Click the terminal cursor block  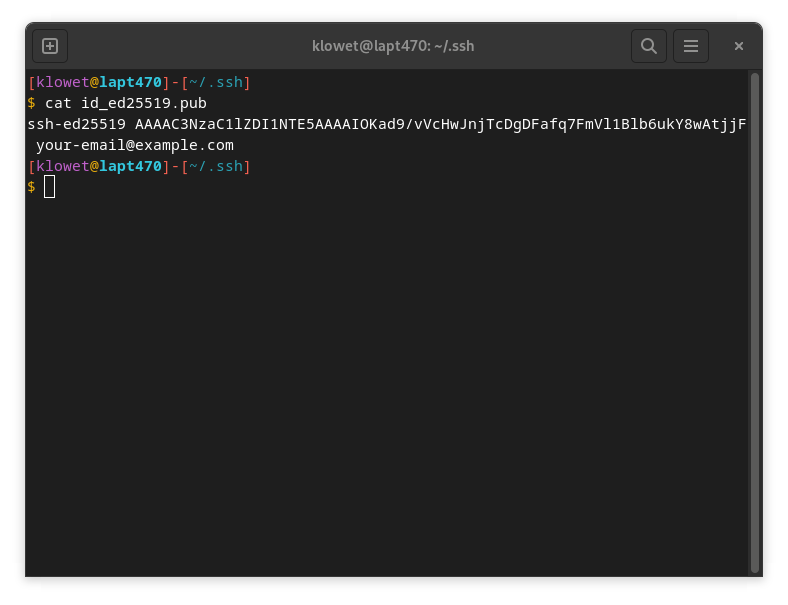(x=50, y=187)
